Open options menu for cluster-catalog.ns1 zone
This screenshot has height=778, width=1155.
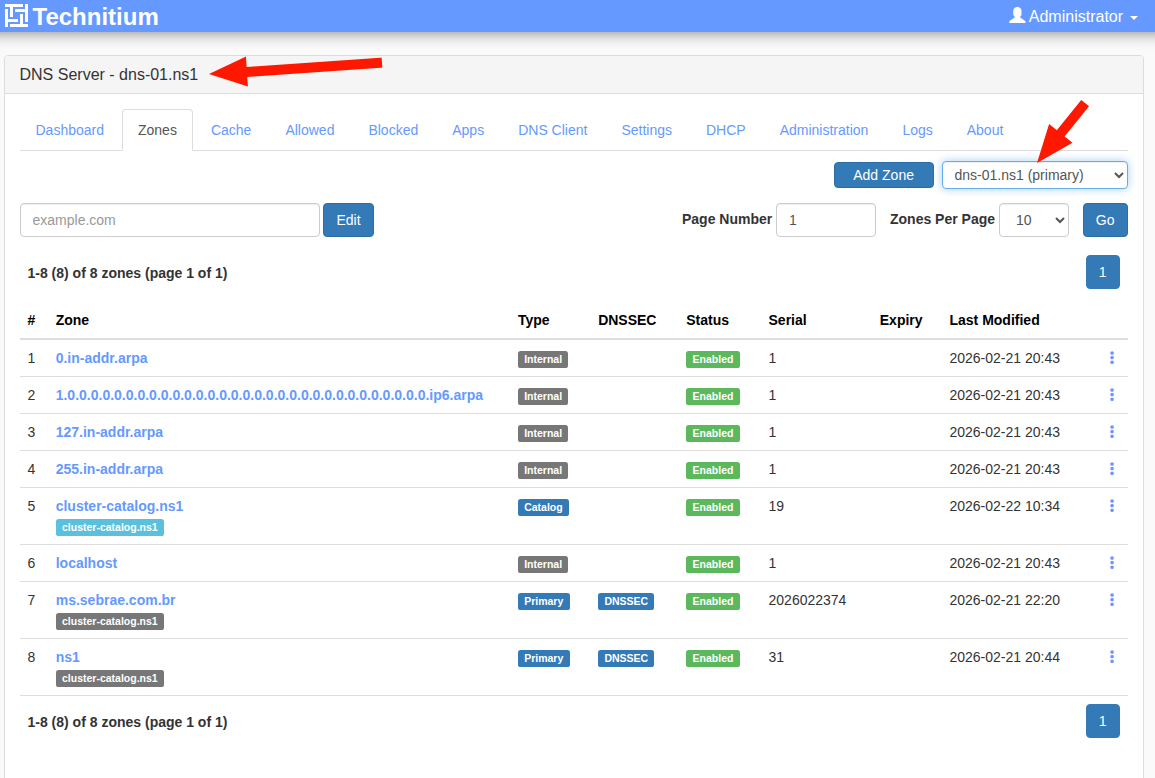tap(1111, 506)
